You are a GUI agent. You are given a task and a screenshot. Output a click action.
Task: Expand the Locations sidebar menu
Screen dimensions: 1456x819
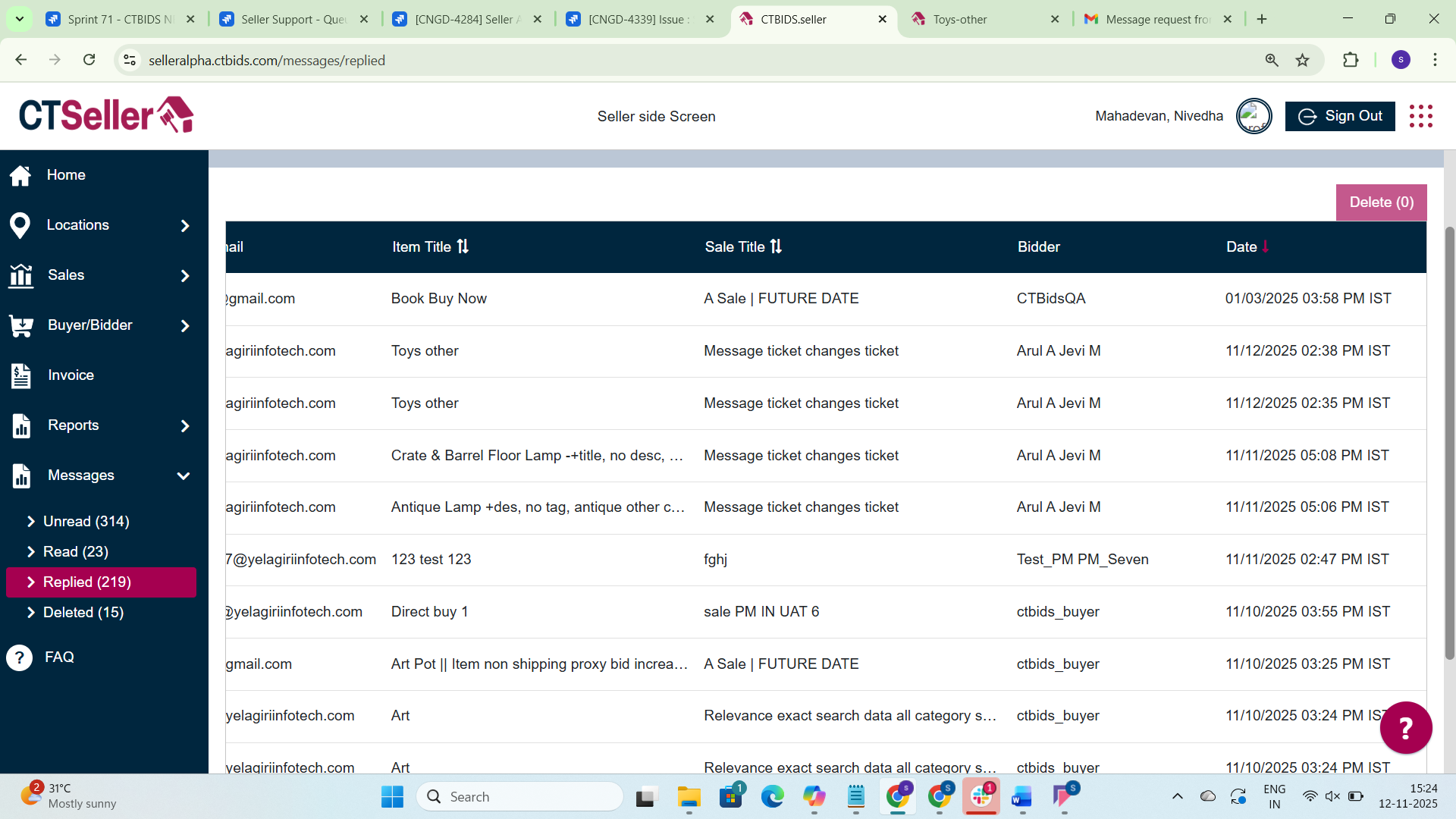pyautogui.click(x=184, y=225)
